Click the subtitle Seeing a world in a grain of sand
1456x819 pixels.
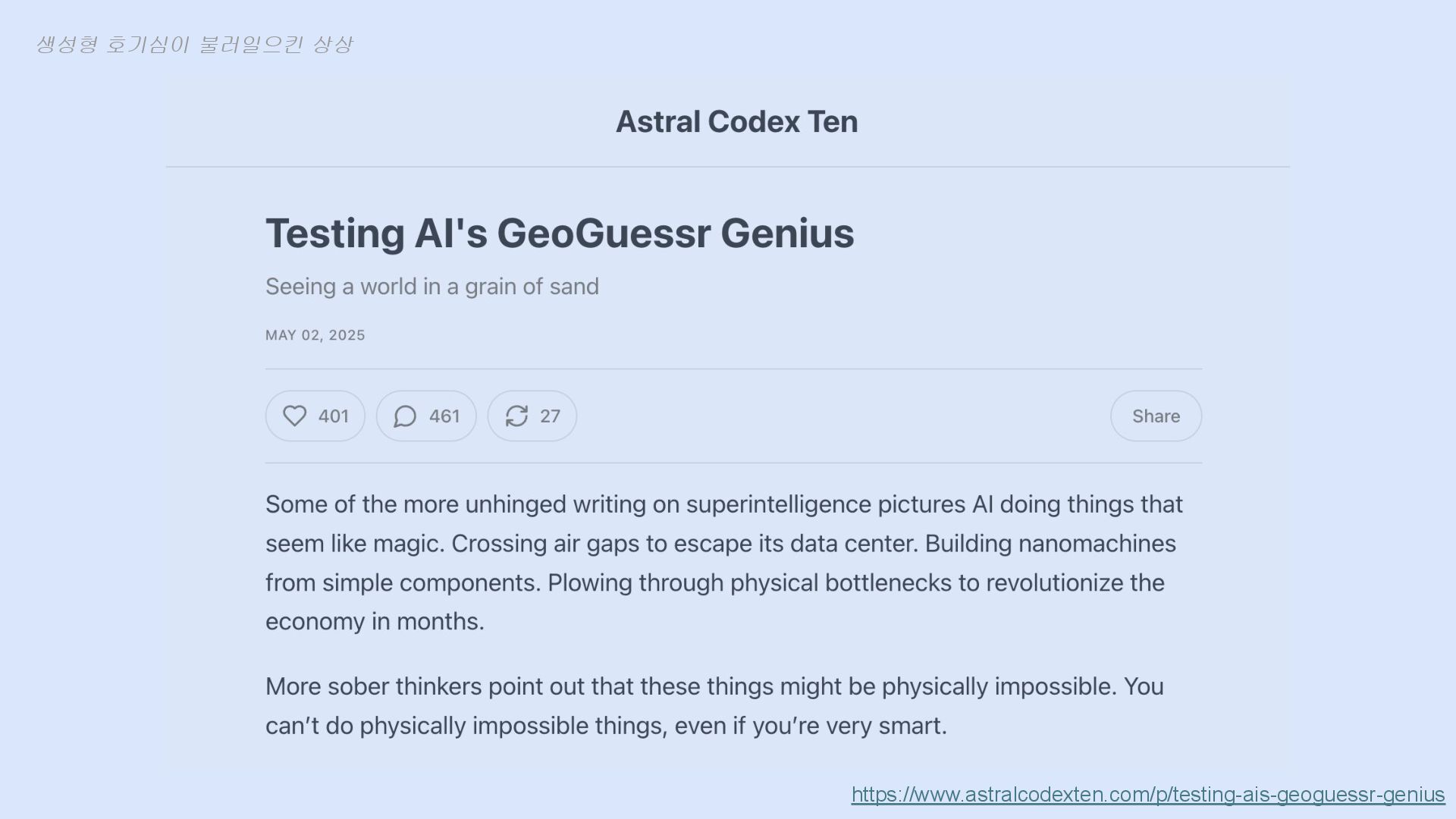coord(432,287)
